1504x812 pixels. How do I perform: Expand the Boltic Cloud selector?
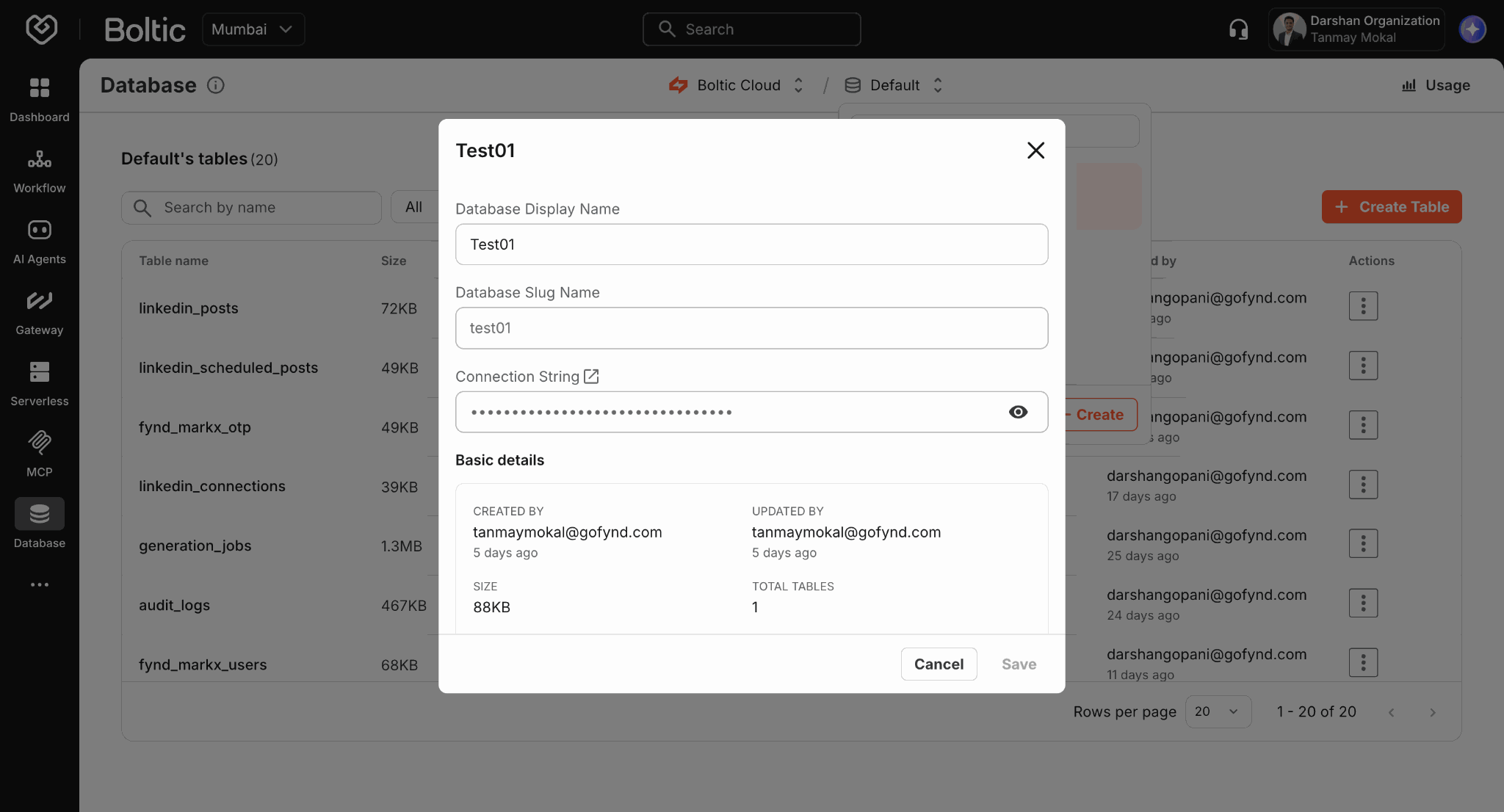click(x=738, y=85)
